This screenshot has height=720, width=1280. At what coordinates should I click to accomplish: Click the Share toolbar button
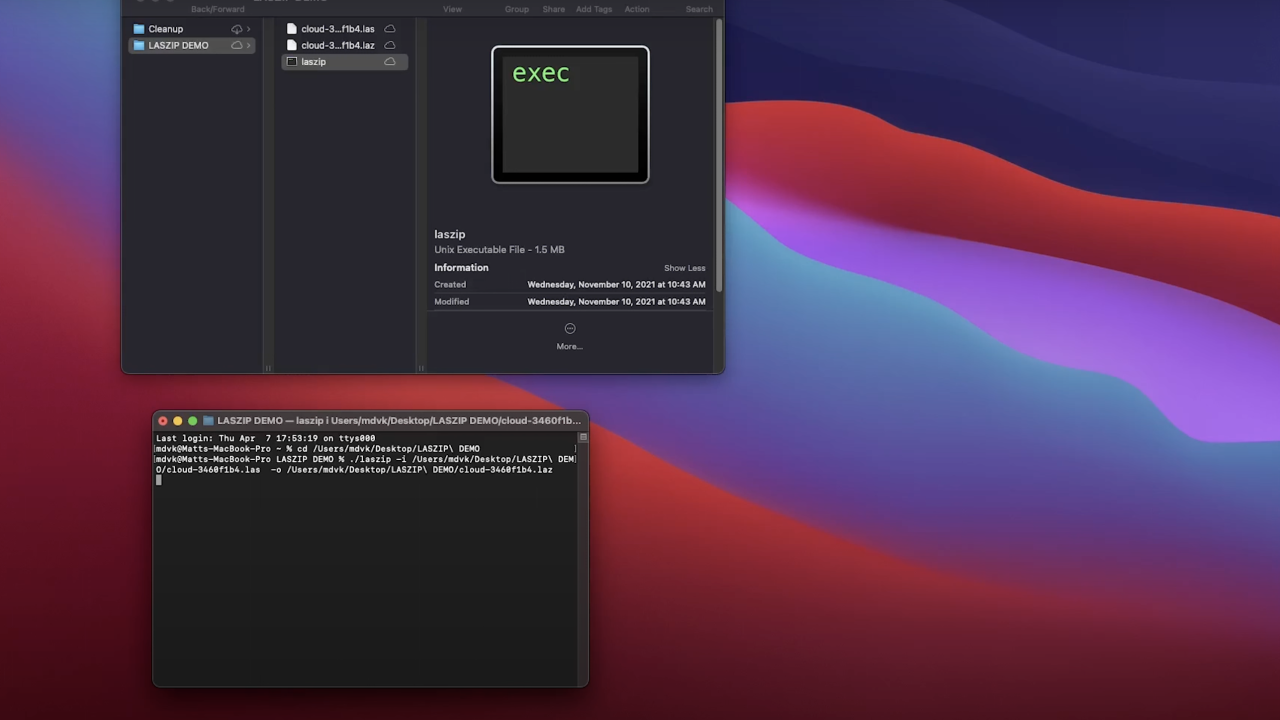pyautogui.click(x=553, y=9)
